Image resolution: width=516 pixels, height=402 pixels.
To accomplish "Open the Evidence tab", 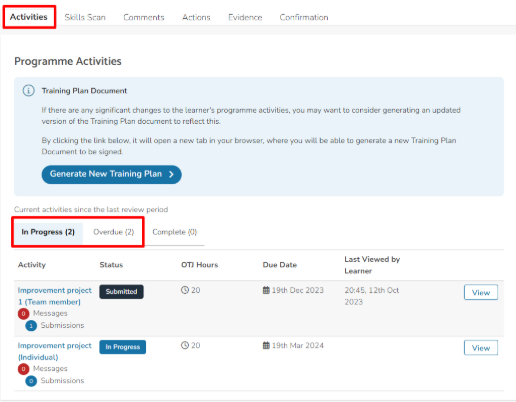I will [245, 17].
